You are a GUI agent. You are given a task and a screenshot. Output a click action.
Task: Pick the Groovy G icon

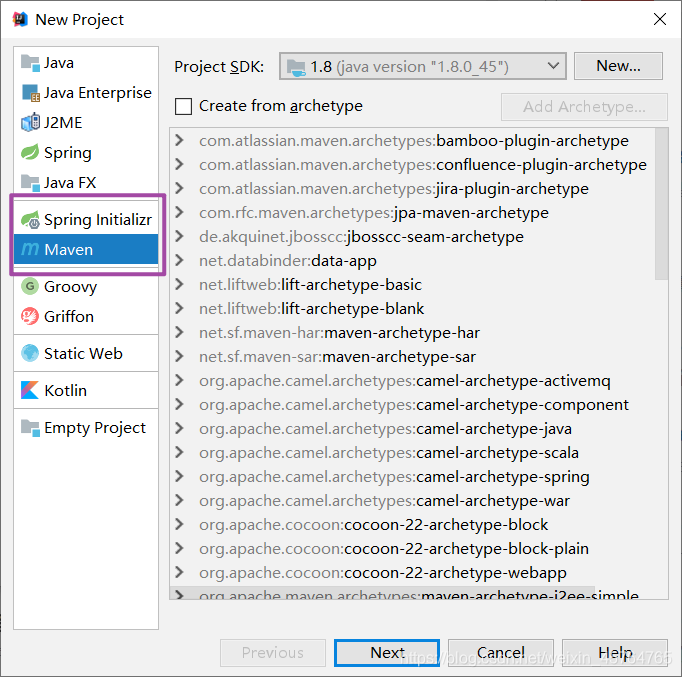[x=30, y=287]
